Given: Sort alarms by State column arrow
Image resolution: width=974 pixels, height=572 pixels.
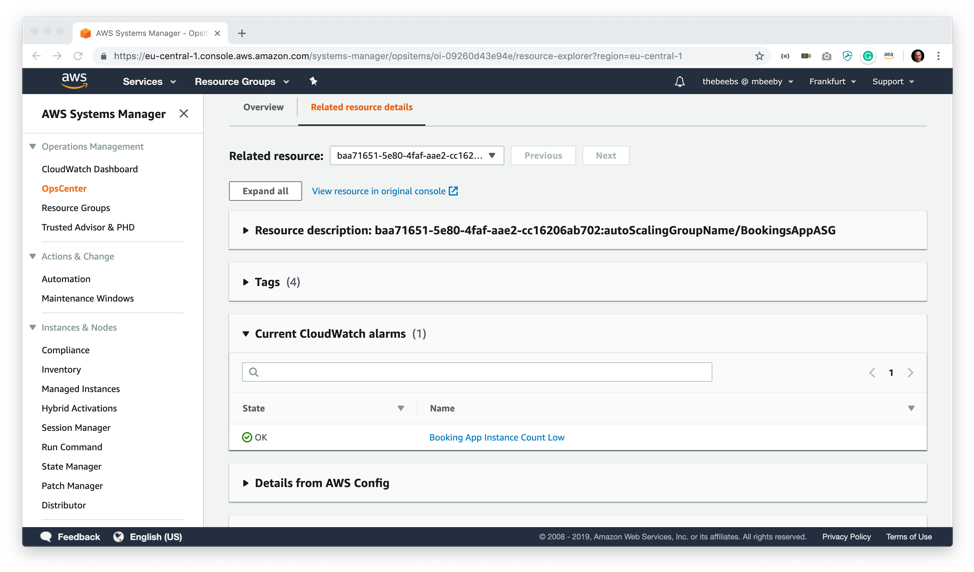Looking at the screenshot, I should [x=401, y=408].
